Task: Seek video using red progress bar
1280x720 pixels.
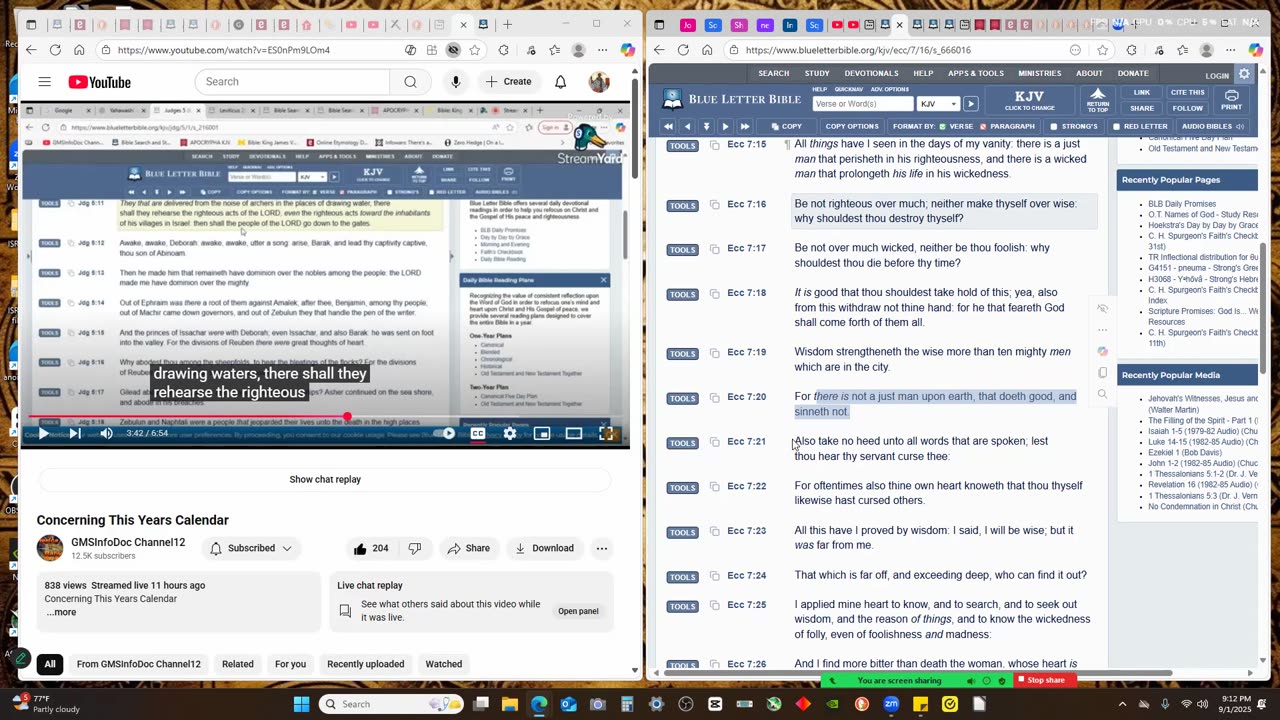Action: (x=325, y=417)
